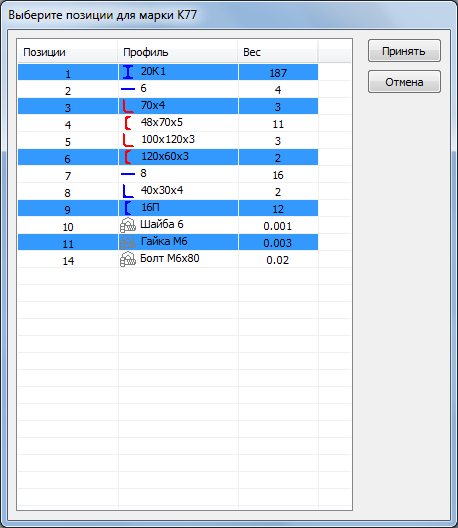Cancel dialog with Отмена button
The height and width of the screenshot is (528, 458).
[x=404, y=82]
